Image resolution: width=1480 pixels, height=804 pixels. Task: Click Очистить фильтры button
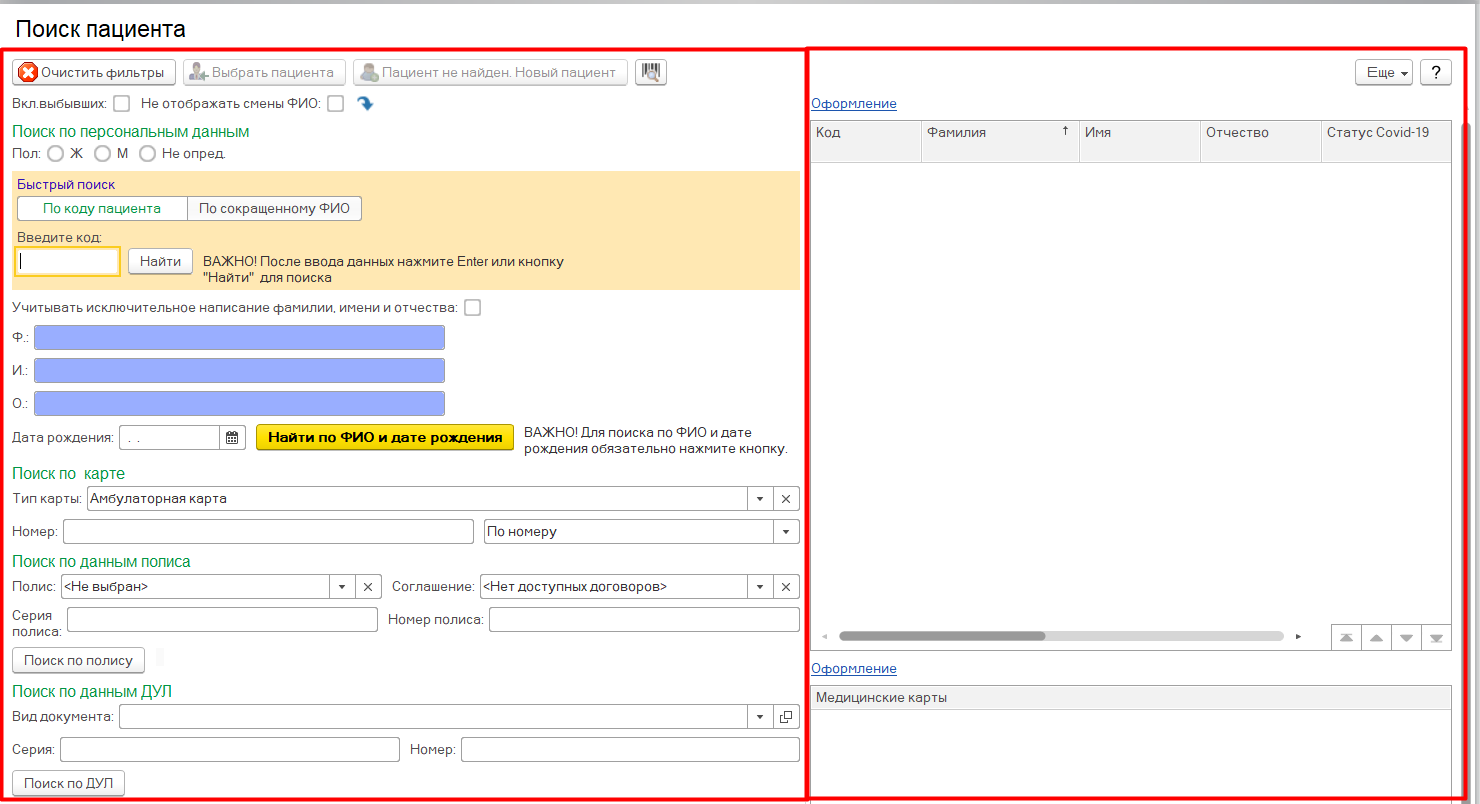pos(94,73)
